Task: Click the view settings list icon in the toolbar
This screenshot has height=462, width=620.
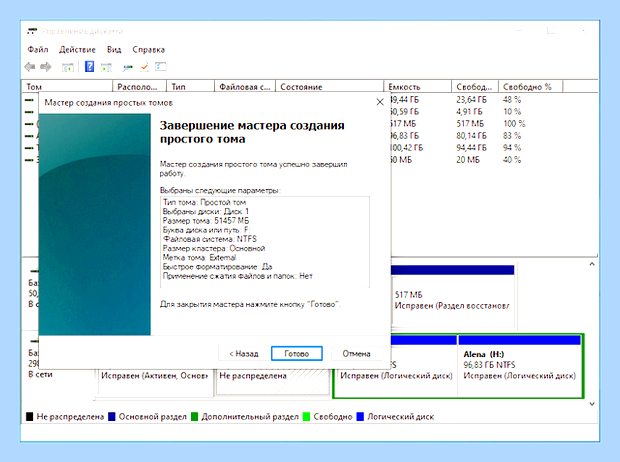Action: (161, 67)
